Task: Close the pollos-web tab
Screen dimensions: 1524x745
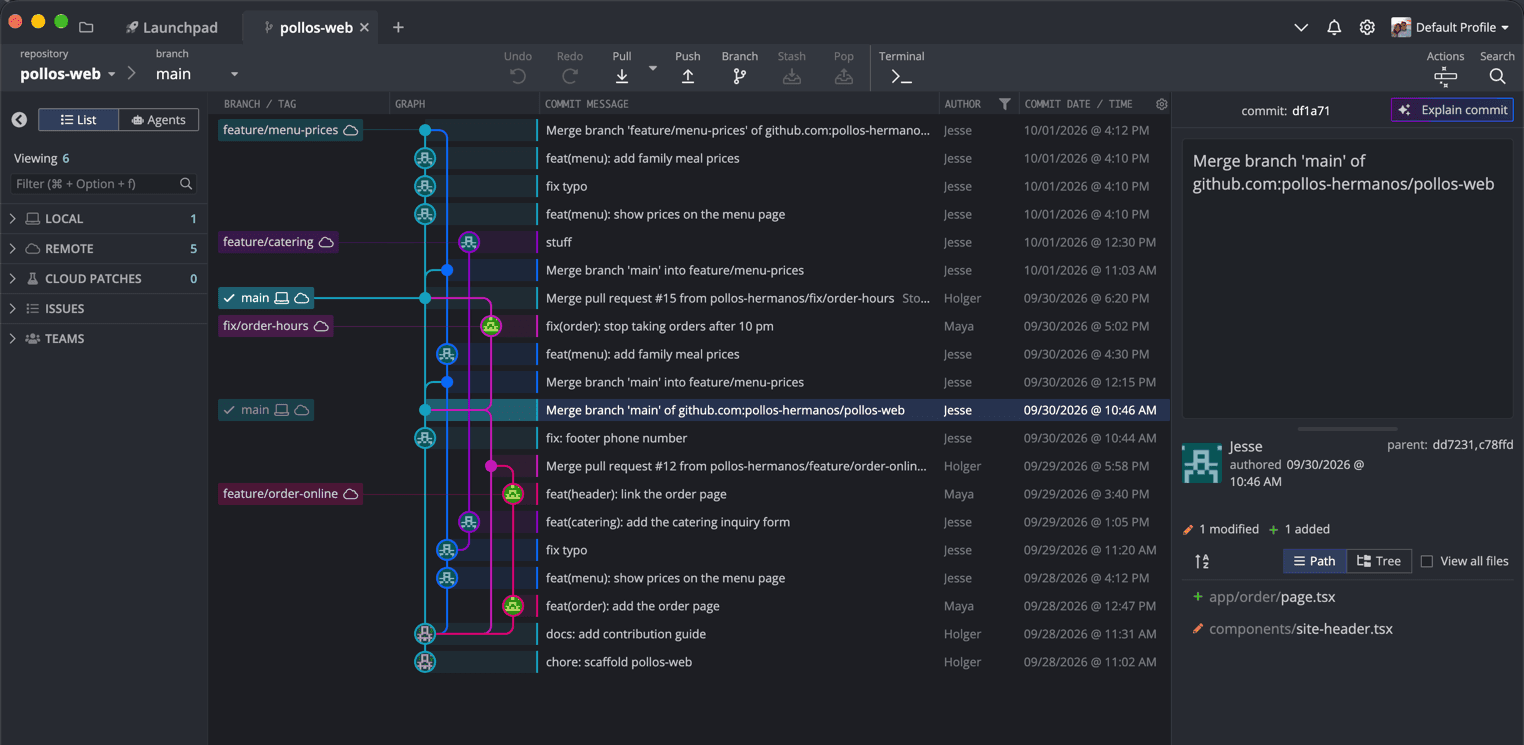Action: (364, 27)
